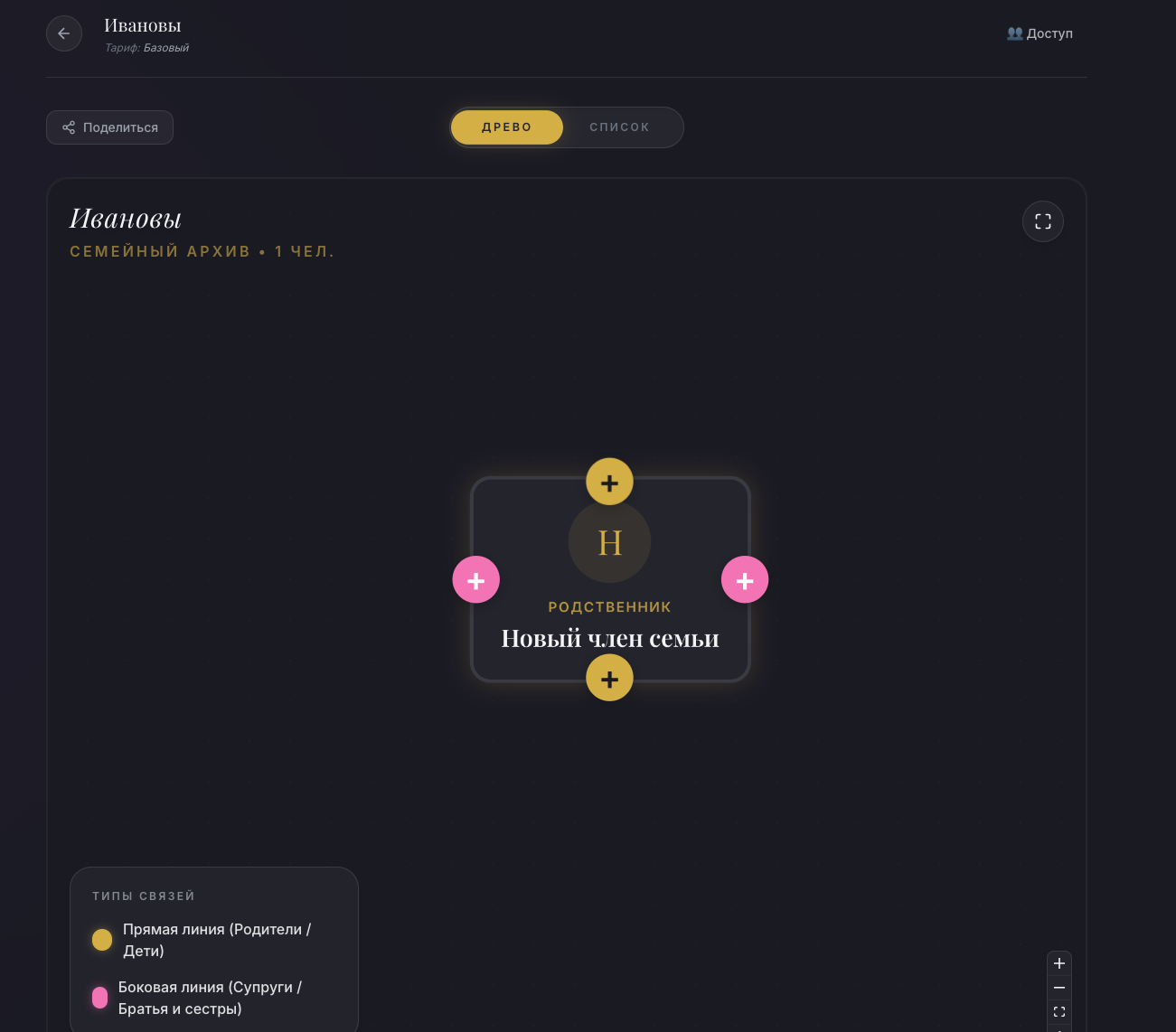Go back using the arrow button
The height and width of the screenshot is (1032, 1176).
click(64, 33)
